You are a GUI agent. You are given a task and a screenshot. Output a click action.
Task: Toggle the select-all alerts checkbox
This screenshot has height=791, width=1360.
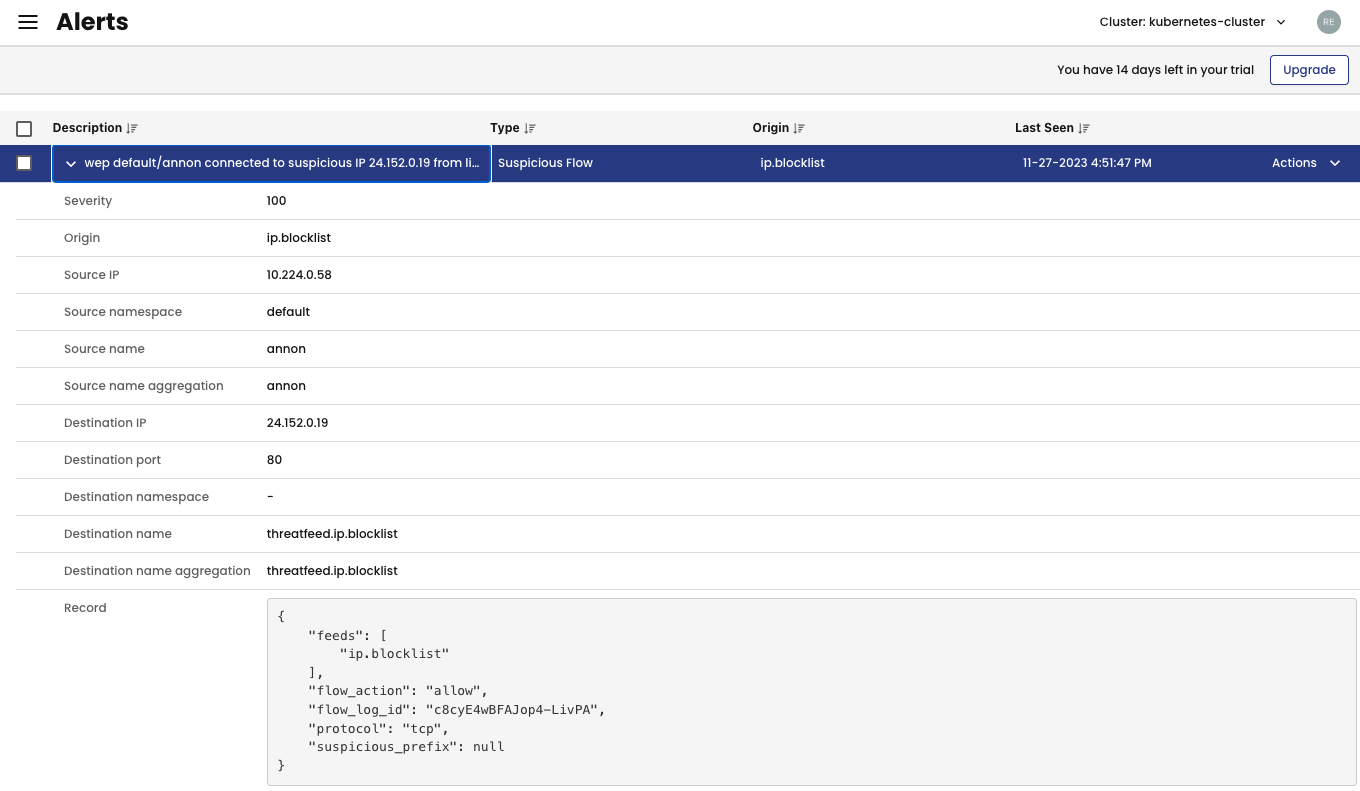(x=24, y=129)
